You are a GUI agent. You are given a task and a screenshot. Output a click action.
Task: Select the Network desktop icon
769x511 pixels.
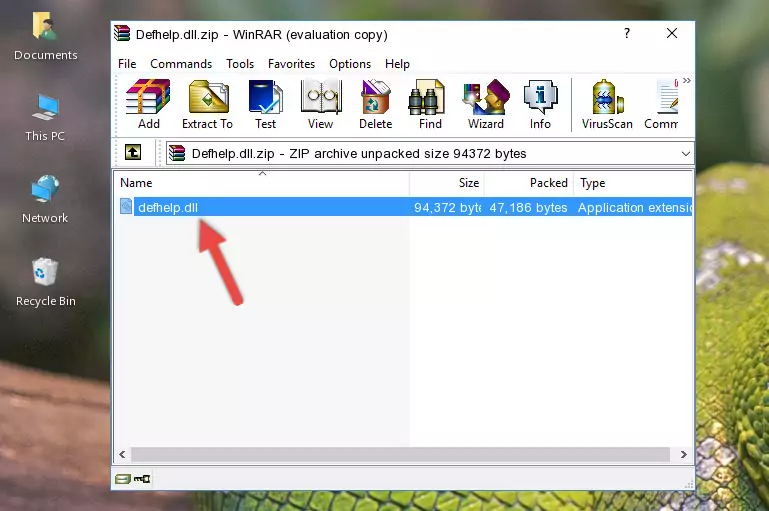pos(45,200)
